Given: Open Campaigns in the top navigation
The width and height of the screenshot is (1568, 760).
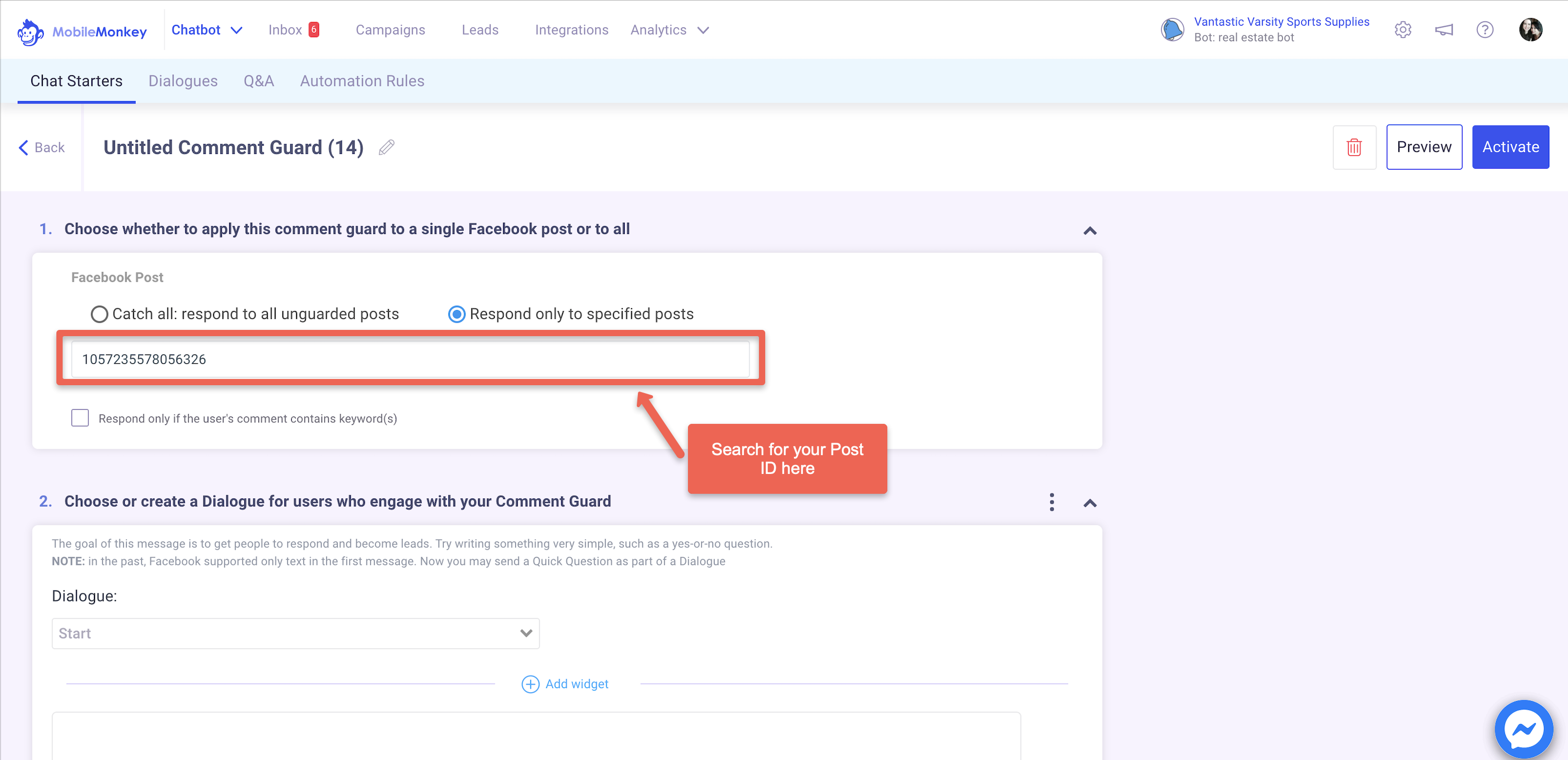Looking at the screenshot, I should (390, 30).
